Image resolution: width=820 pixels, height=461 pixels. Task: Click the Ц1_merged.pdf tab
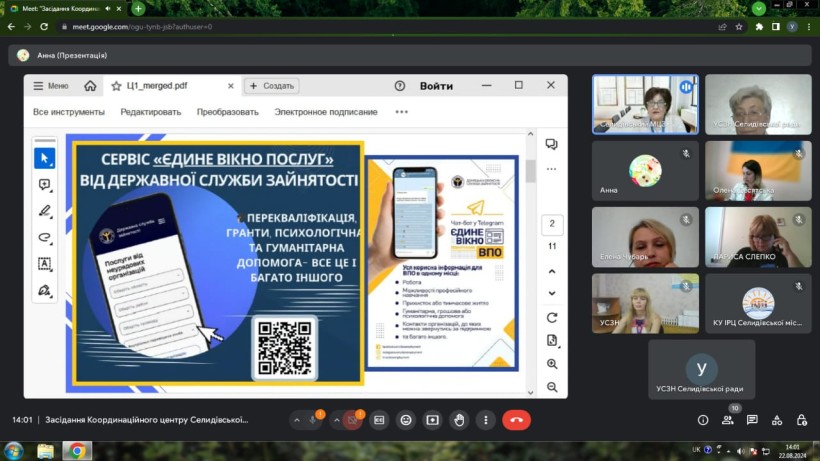pyautogui.click(x=173, y=86)
